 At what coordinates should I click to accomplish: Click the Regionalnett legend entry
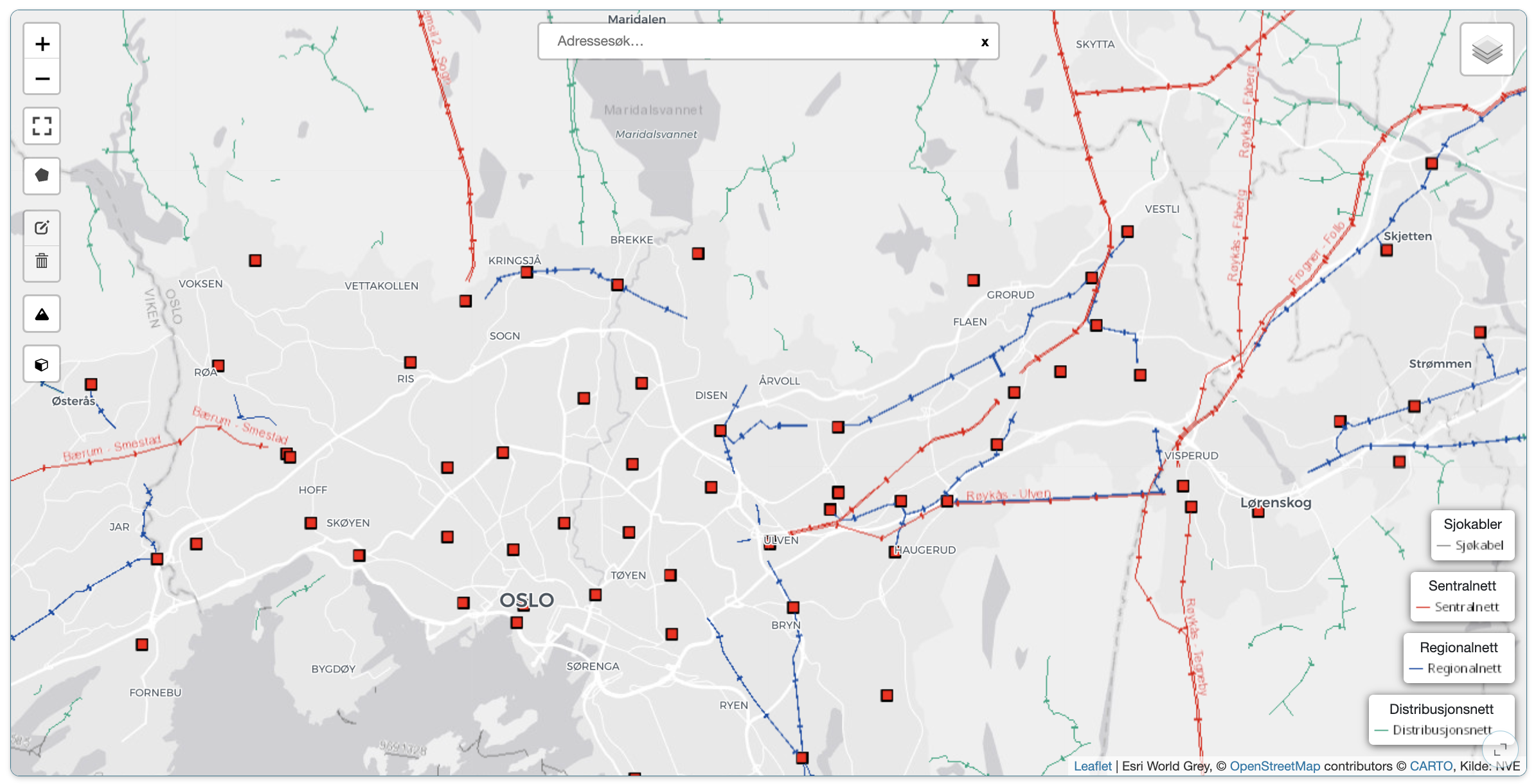[1463, 669]
